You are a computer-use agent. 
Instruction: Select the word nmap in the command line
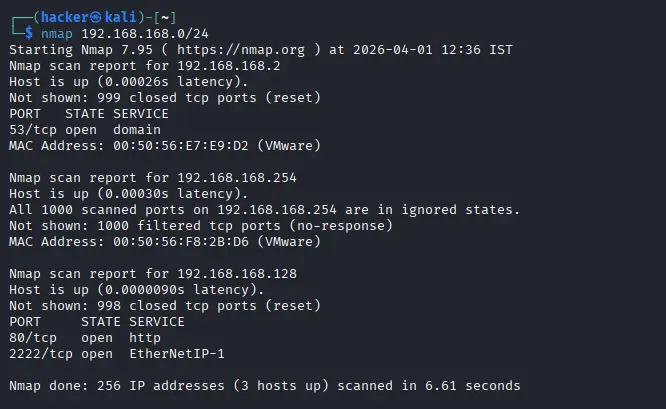coord(57,33)
